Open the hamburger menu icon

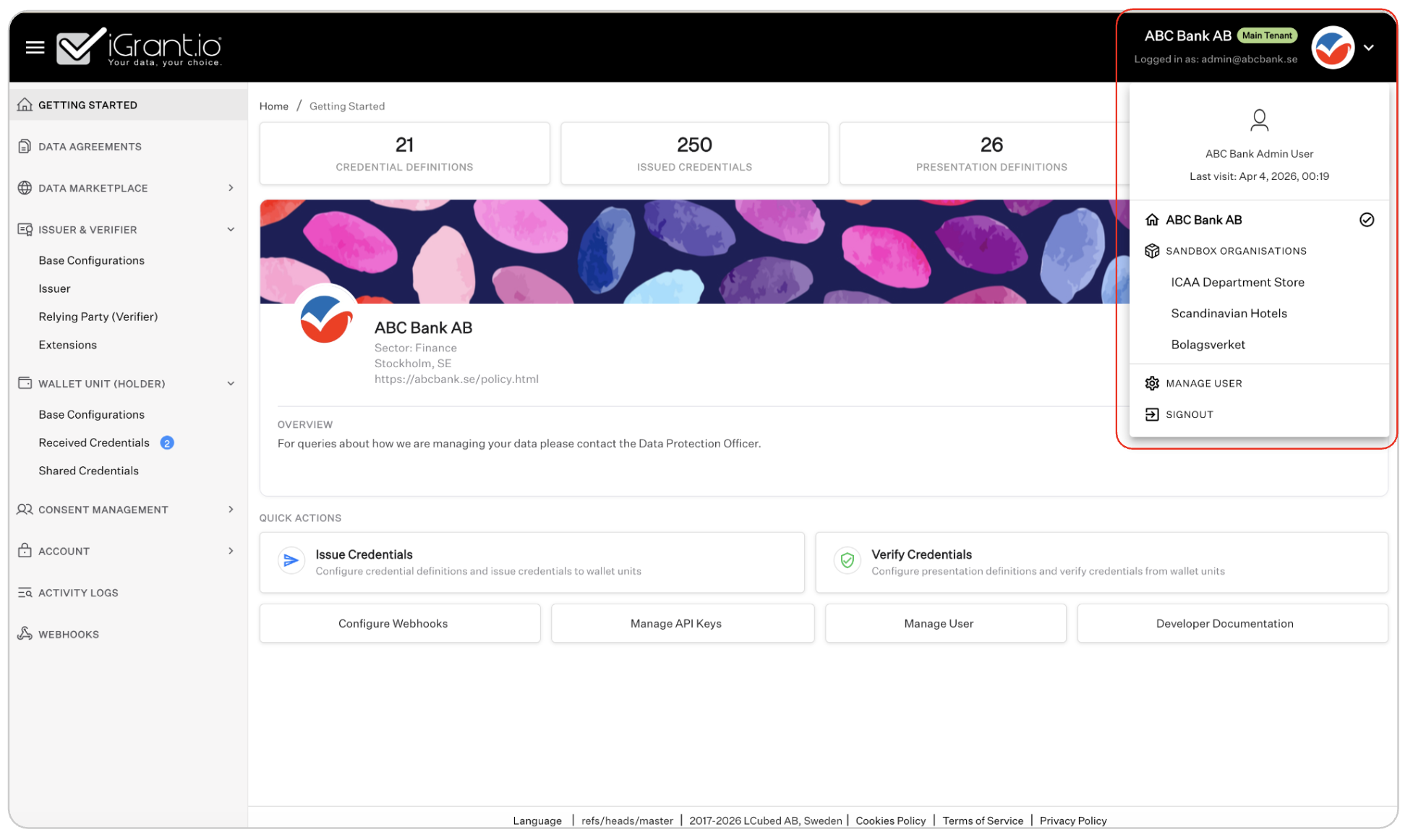pyautogui.click(x=34, y=46)
